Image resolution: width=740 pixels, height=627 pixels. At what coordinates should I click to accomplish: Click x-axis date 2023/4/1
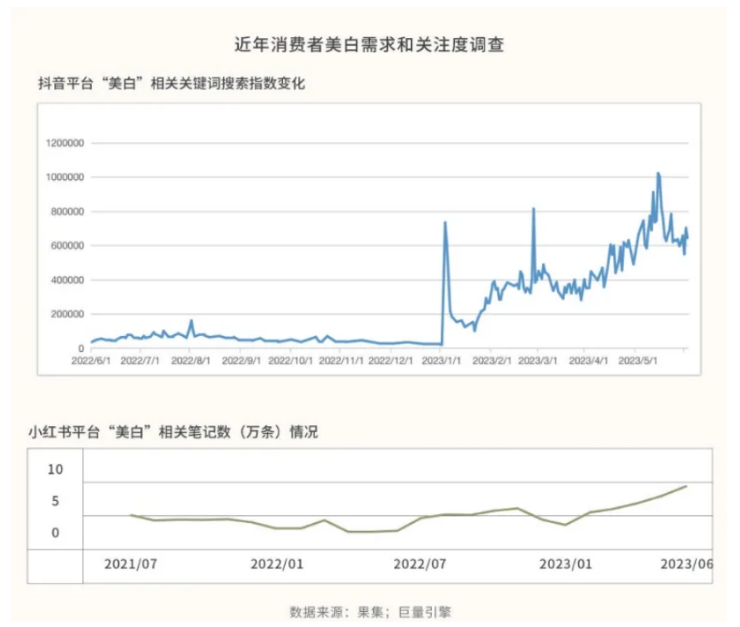[x=588, y=361]
